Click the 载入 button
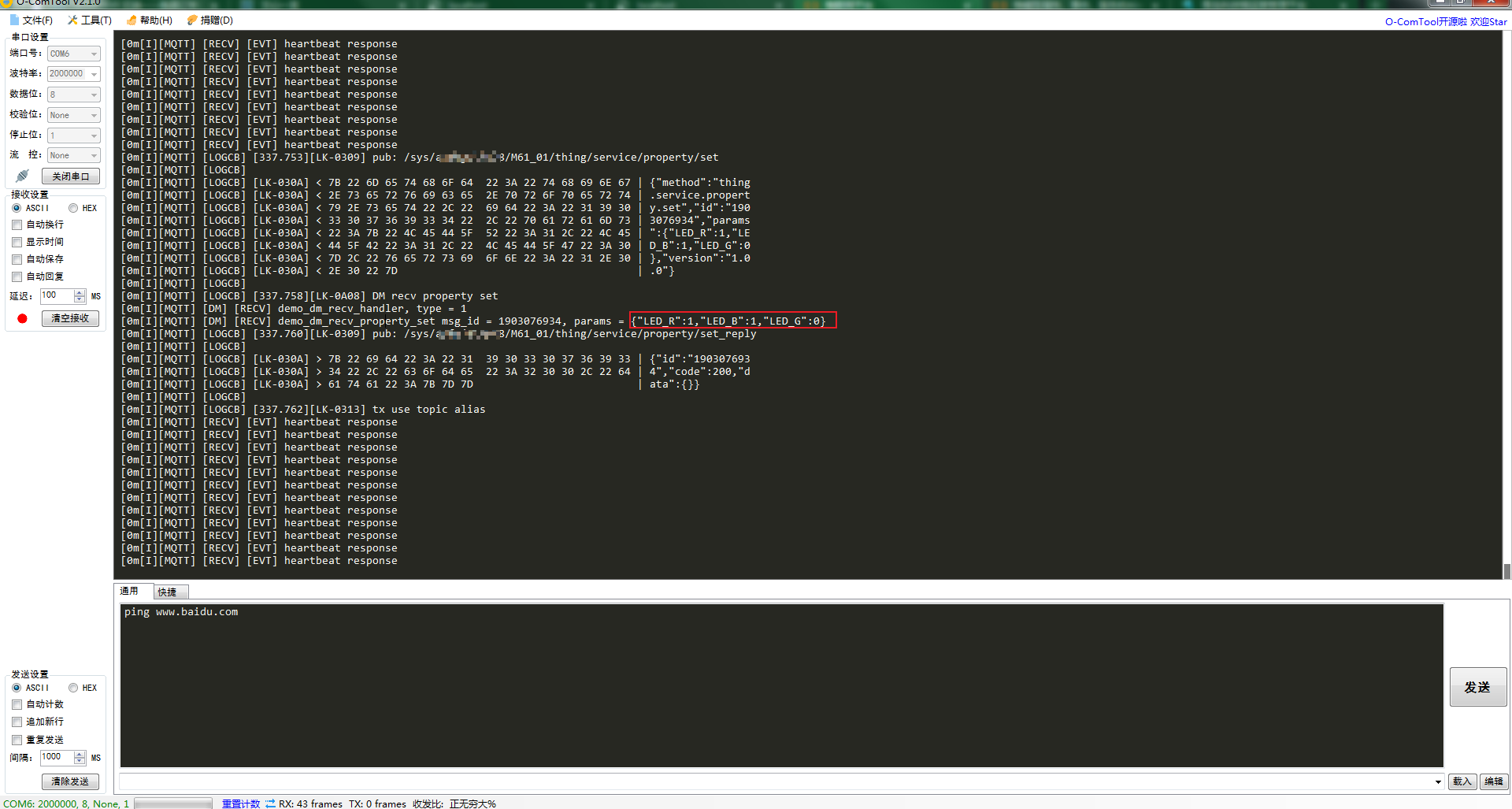1512x809 pixels. pyautogui.click(x=1462, y=781)
